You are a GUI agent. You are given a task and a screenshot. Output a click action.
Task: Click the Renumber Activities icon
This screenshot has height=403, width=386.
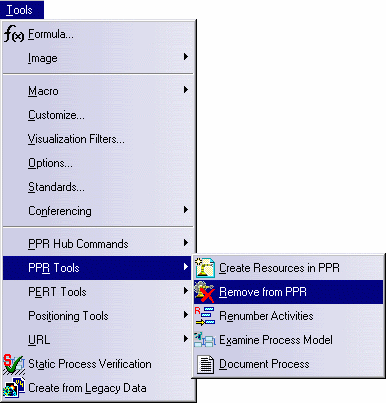[x=205, y=316]
